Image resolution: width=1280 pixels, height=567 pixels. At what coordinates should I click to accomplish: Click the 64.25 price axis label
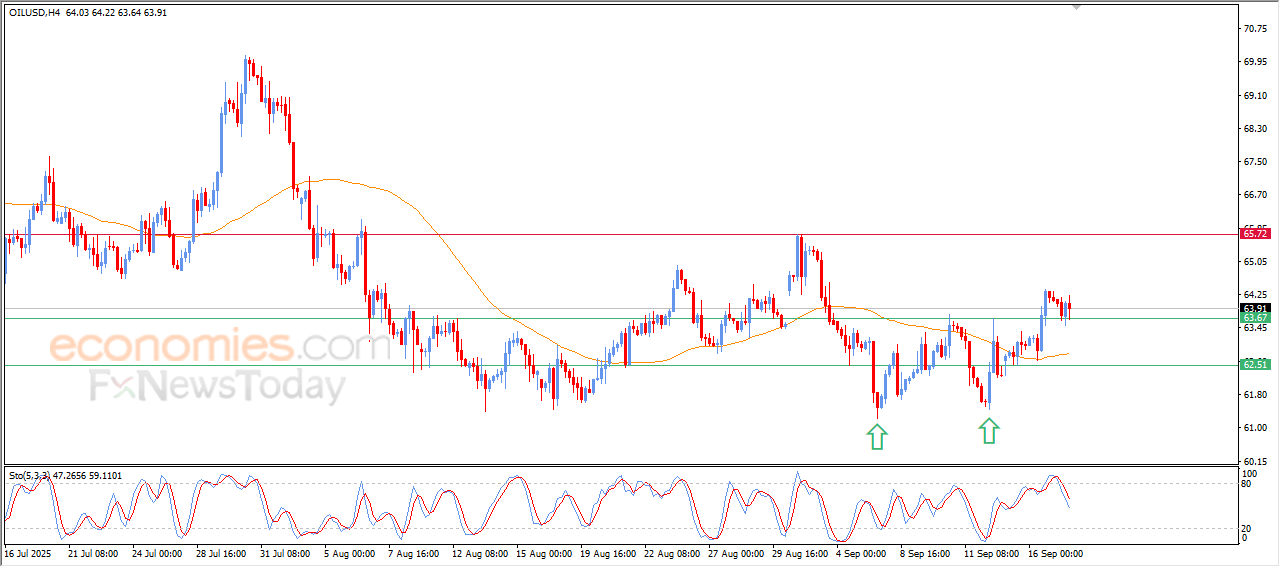point(1255,295)
